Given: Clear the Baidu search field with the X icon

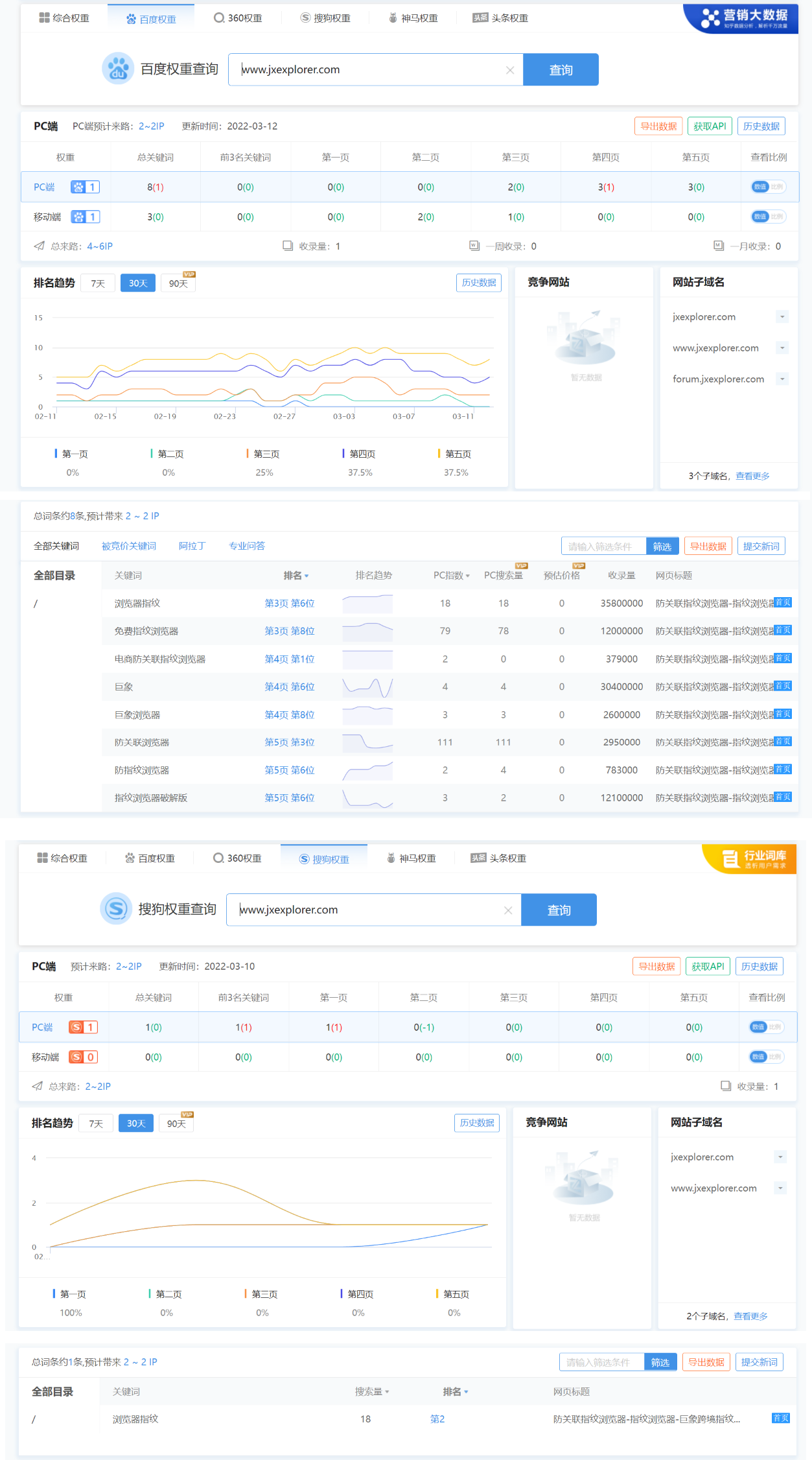Looking at the screenshot, I should pos(510,70).
